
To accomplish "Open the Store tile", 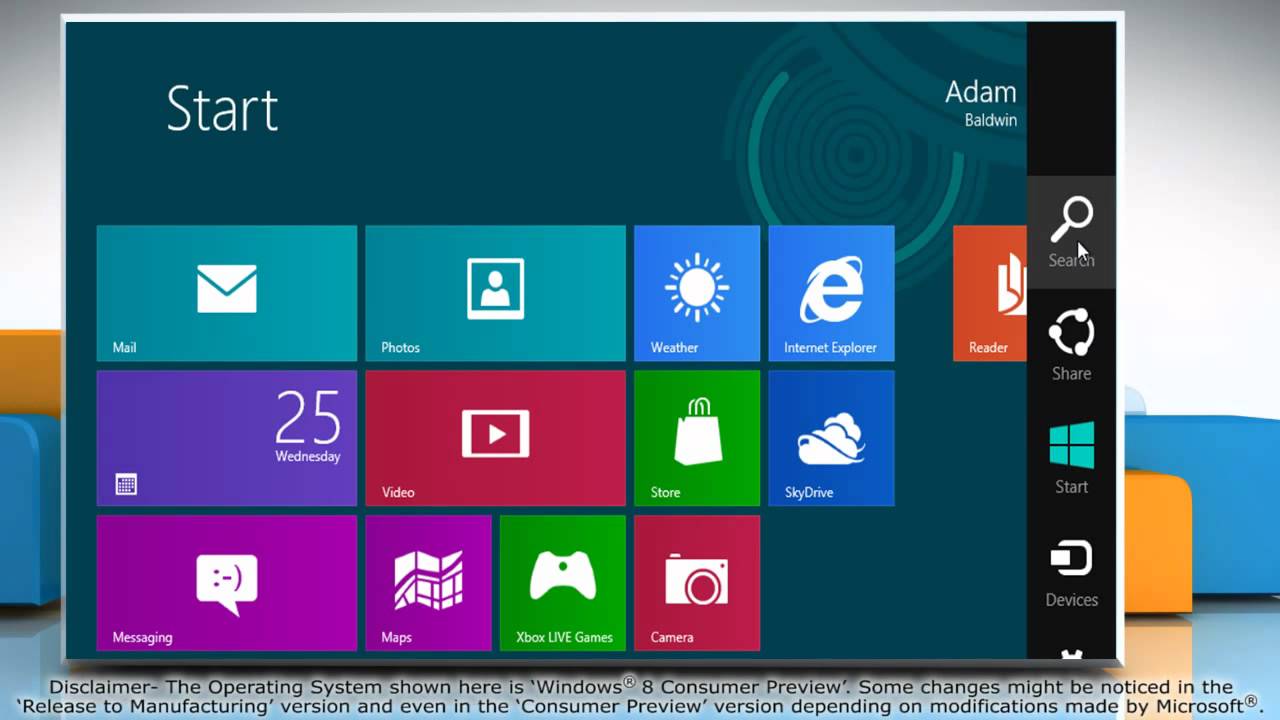I will coord(697,438).
